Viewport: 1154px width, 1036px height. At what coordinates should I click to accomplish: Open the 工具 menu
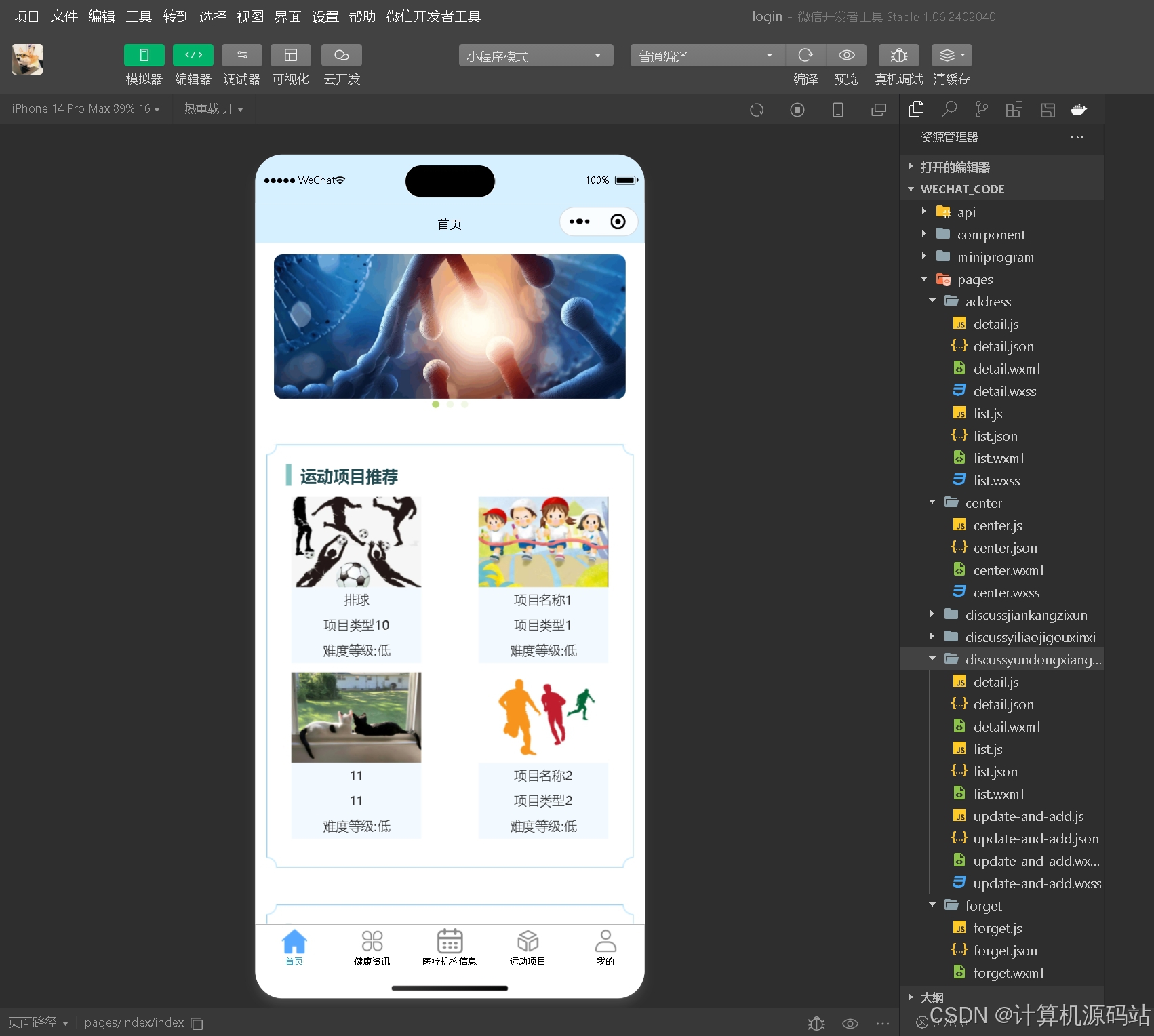pos(139,16)
